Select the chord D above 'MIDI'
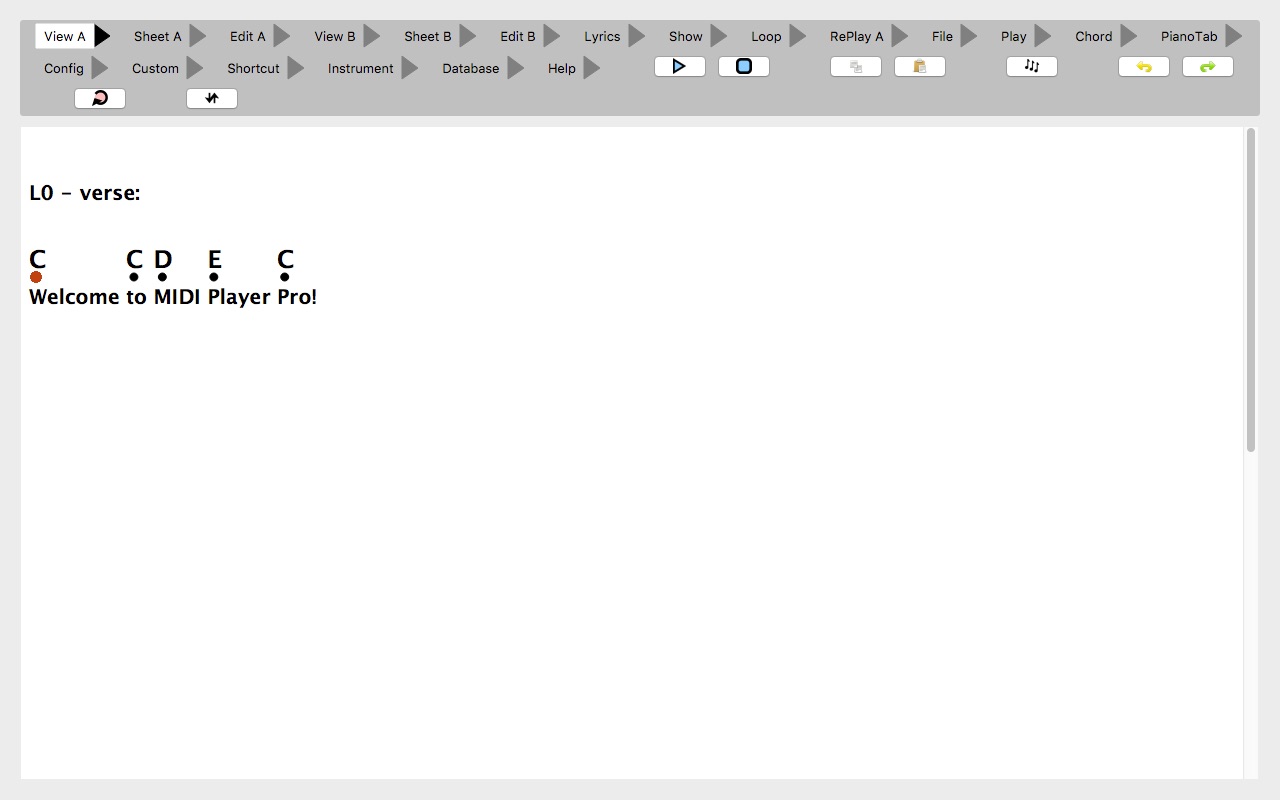Screen dimensions: 1280x800 [163, 259]
